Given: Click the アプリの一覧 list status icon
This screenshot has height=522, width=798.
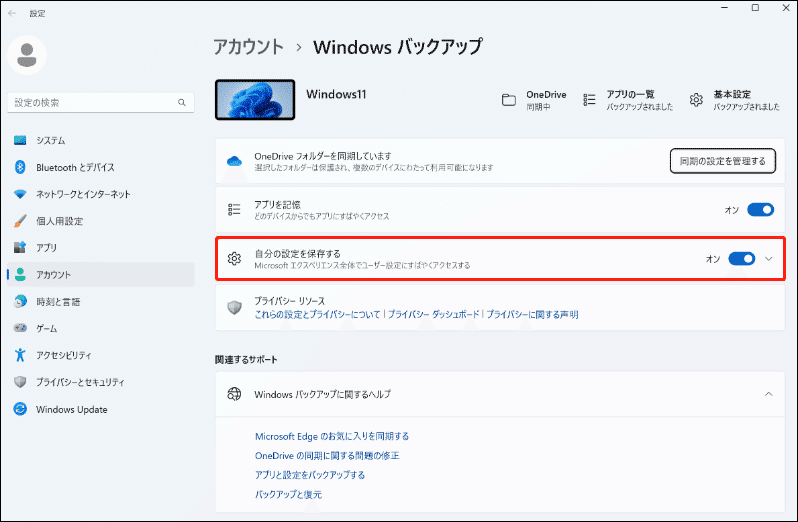Looking at the screenshot, I should pos(589,100).
